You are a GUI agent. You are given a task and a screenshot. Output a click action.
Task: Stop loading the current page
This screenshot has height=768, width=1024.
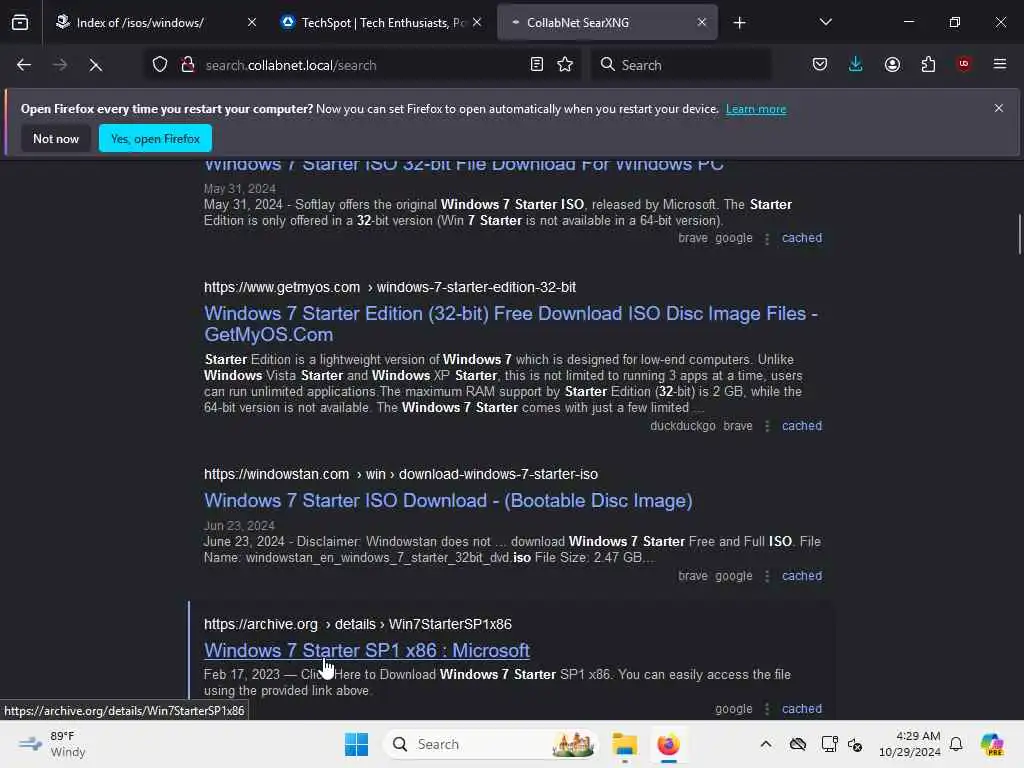(x=95, y=65)
